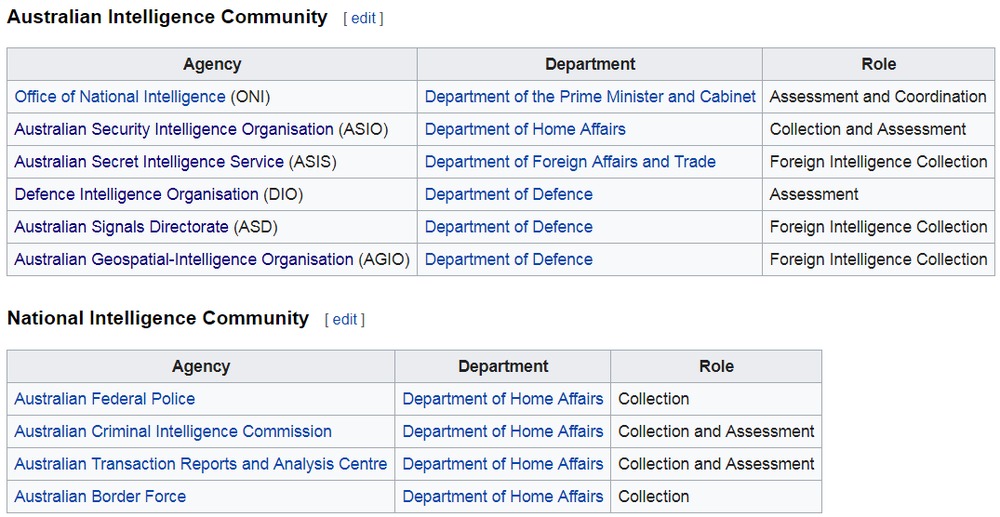Select Department of Defence in ASD row
The height and width of the screenshot is (517, 1000).
tap(508, 227)
